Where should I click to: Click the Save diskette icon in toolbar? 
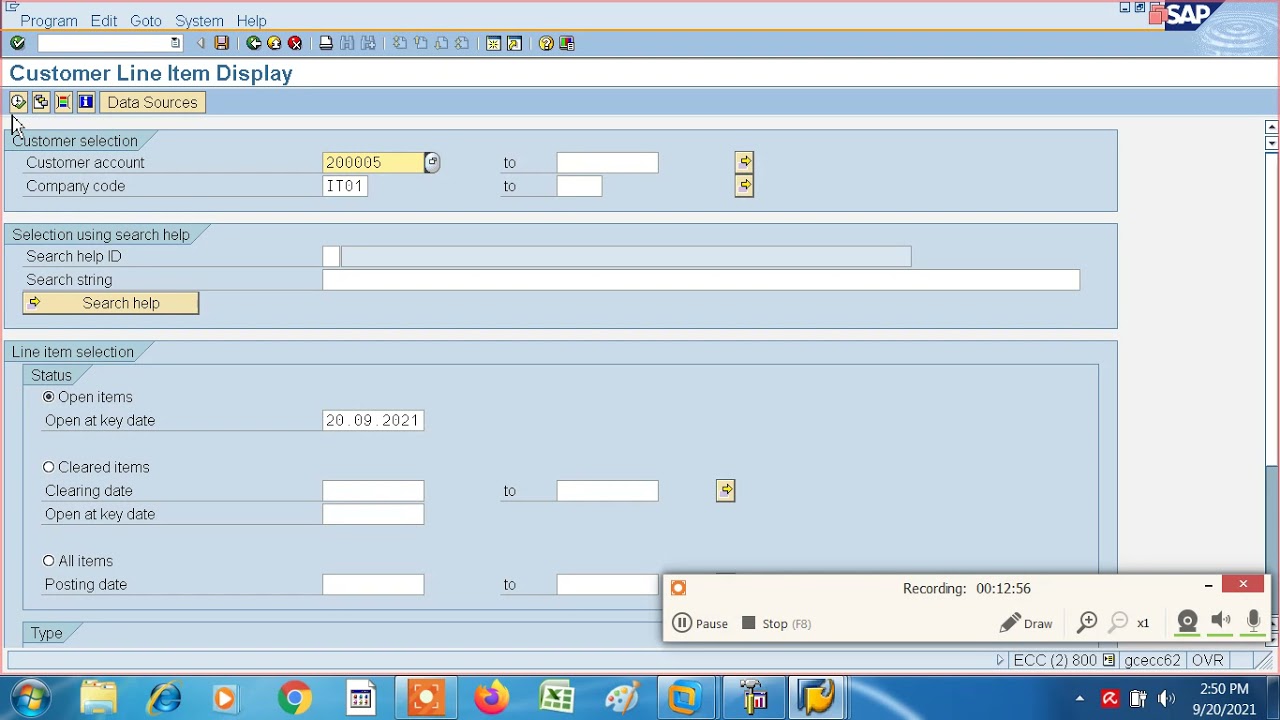(222, 43)
